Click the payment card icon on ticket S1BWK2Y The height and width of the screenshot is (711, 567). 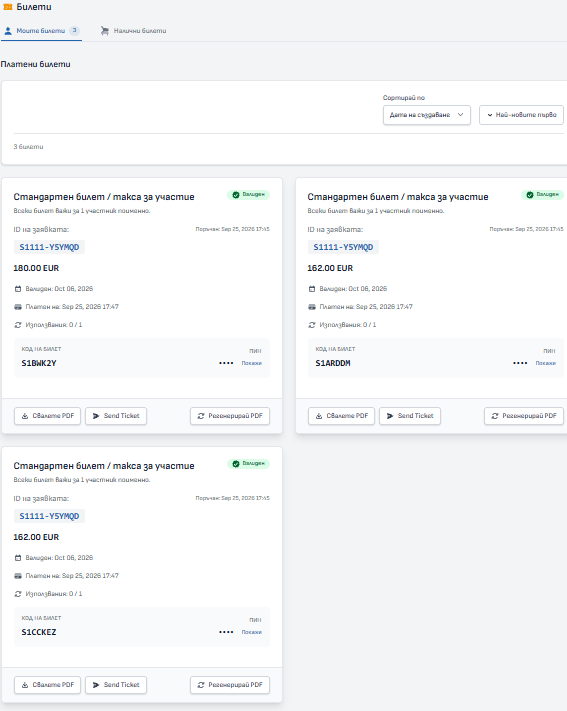coord(18,307)
